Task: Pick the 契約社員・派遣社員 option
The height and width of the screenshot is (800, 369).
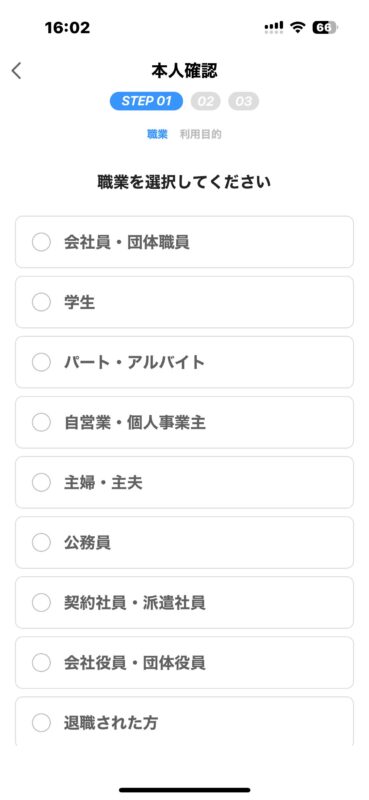Action: tap(184, 603)
